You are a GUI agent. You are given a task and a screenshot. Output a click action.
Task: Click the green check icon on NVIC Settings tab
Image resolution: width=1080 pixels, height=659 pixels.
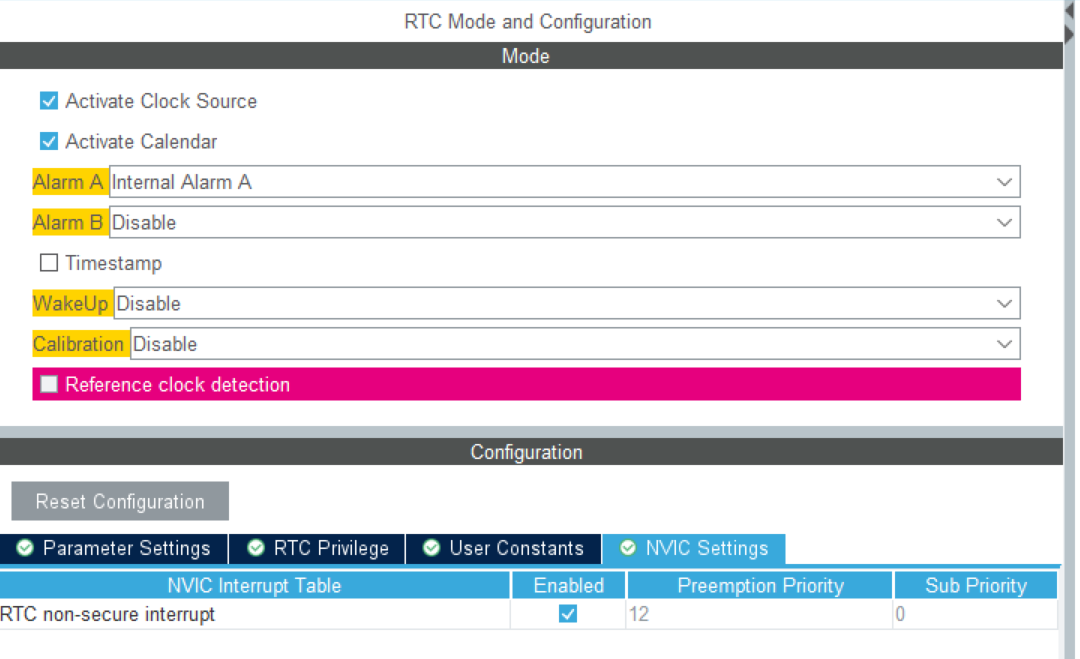pos(628,548)
